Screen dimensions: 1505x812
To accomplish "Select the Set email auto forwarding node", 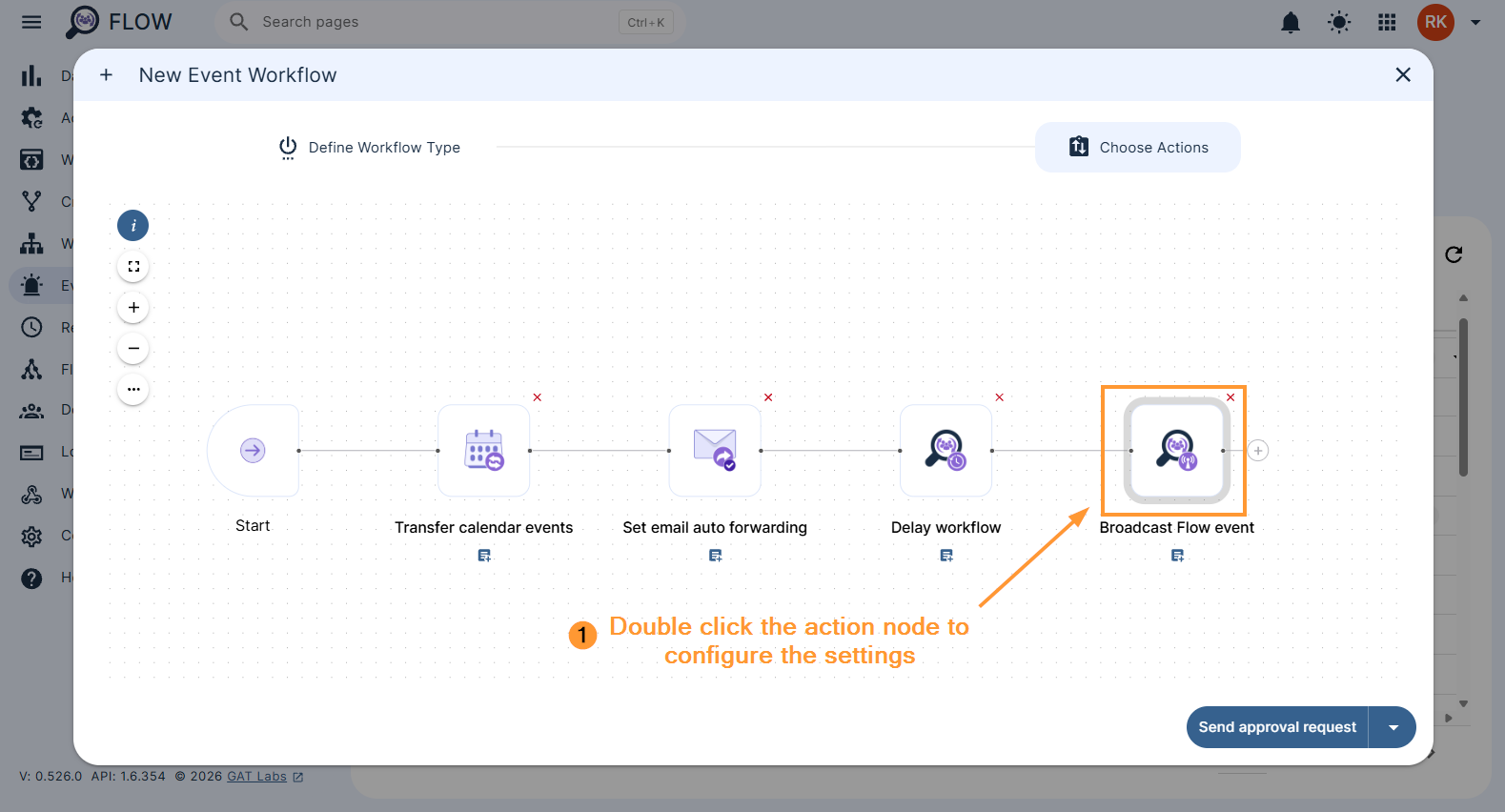I will (715, 450).
